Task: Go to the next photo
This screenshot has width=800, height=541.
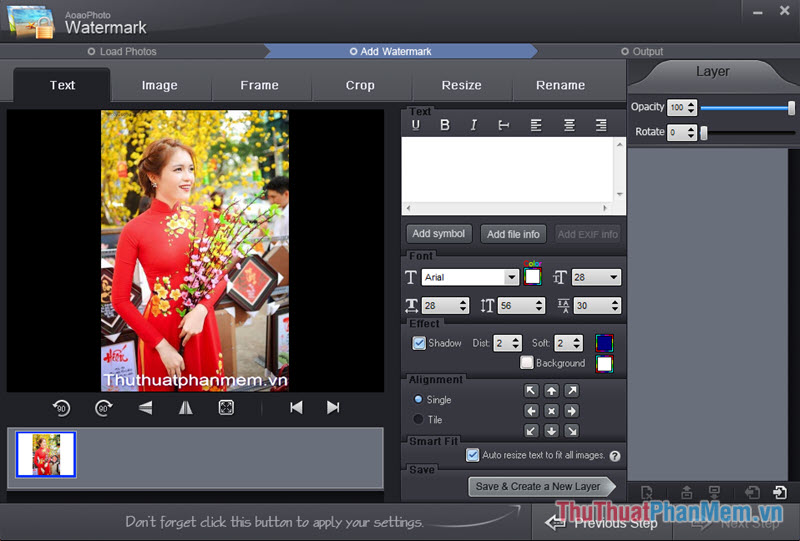Action: (333, 407)
